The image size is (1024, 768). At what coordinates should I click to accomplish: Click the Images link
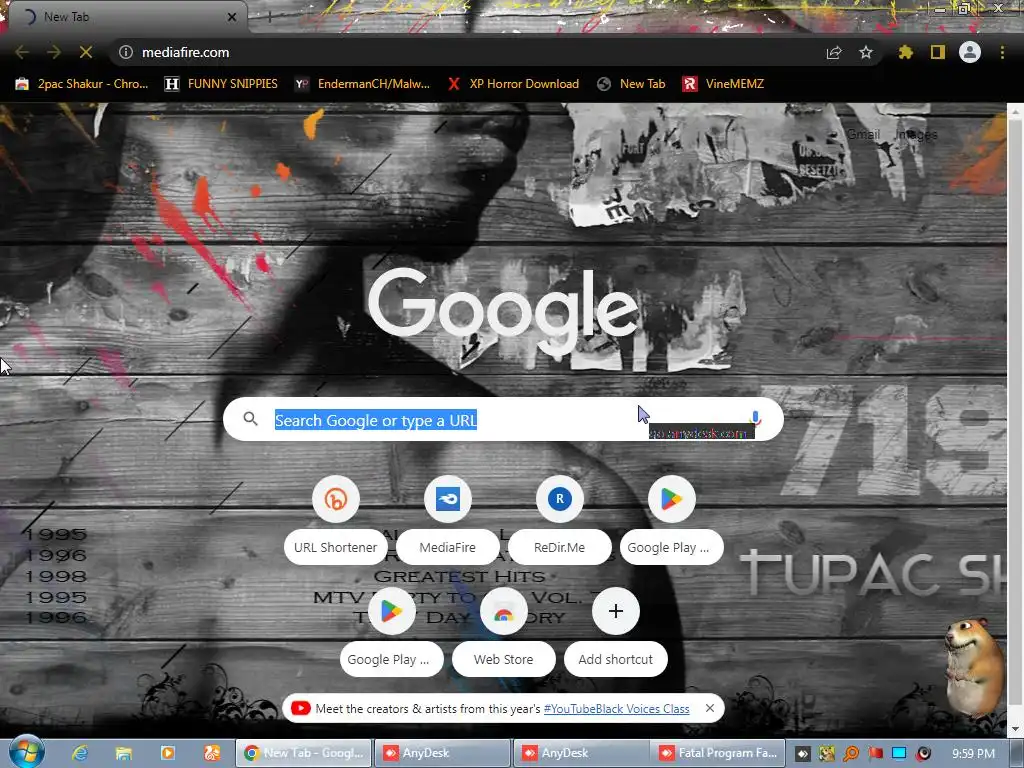pos(916,135)
